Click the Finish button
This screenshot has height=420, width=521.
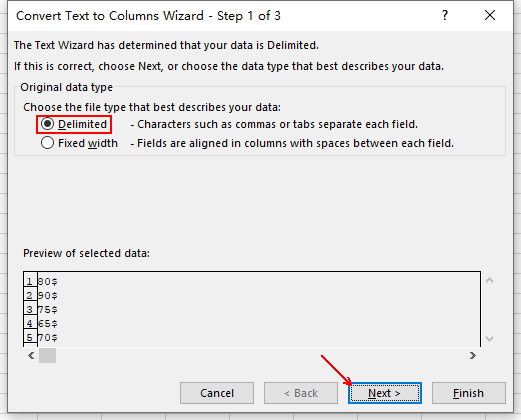469,393
